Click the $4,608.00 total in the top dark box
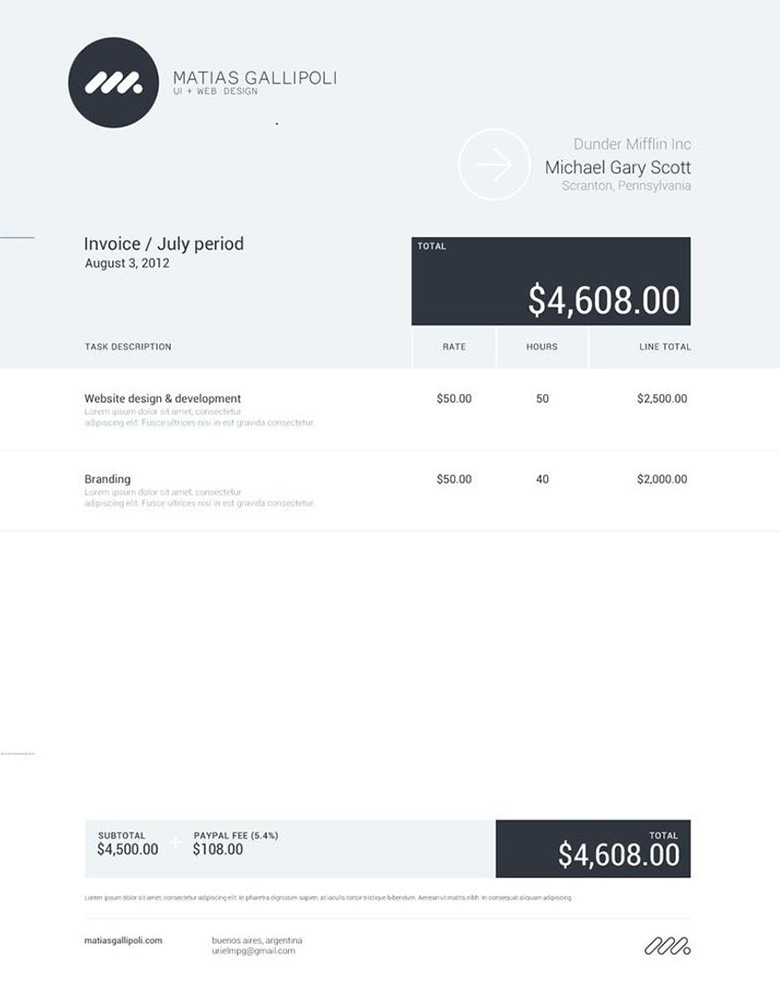Viewport: 780px width, 1000px height. pyautogui.click(x=603, y=300)
